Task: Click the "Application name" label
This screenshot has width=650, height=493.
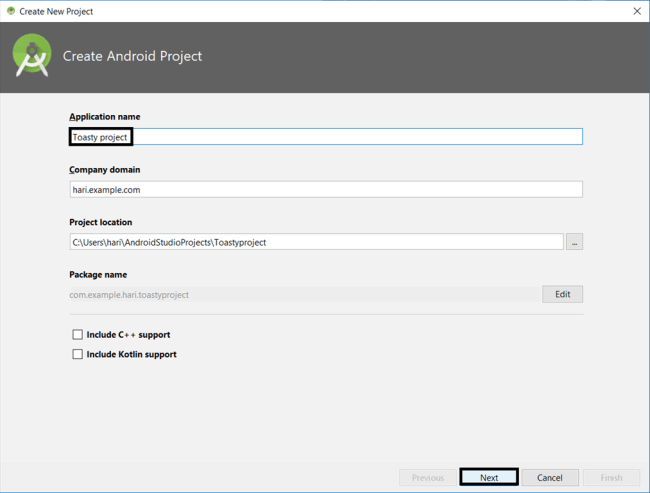Action: click(105, 117)
